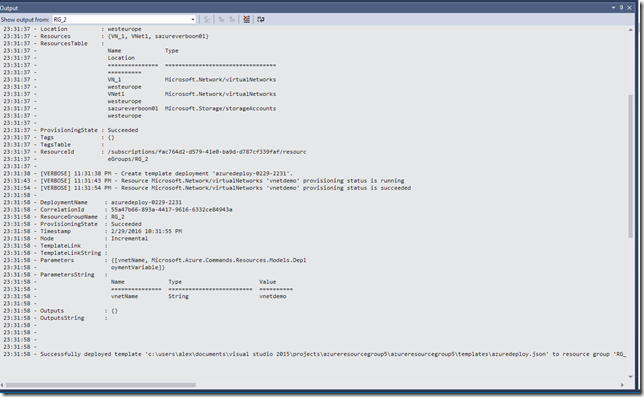This screenshot has height=397, width=644.
Task: Open the Show output from combo box
Action: click(x=124, y=19)
